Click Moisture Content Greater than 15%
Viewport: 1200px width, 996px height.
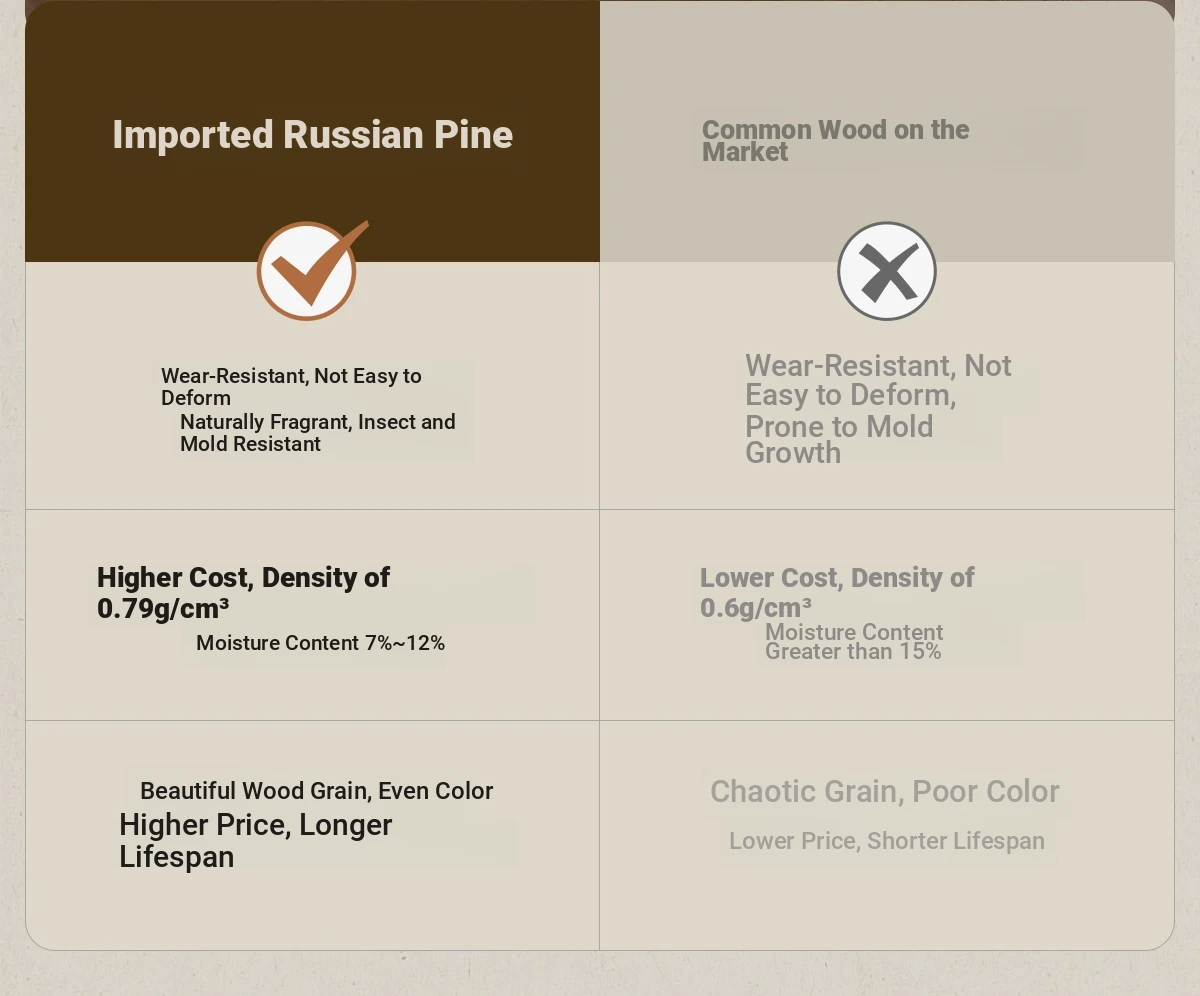854,641
